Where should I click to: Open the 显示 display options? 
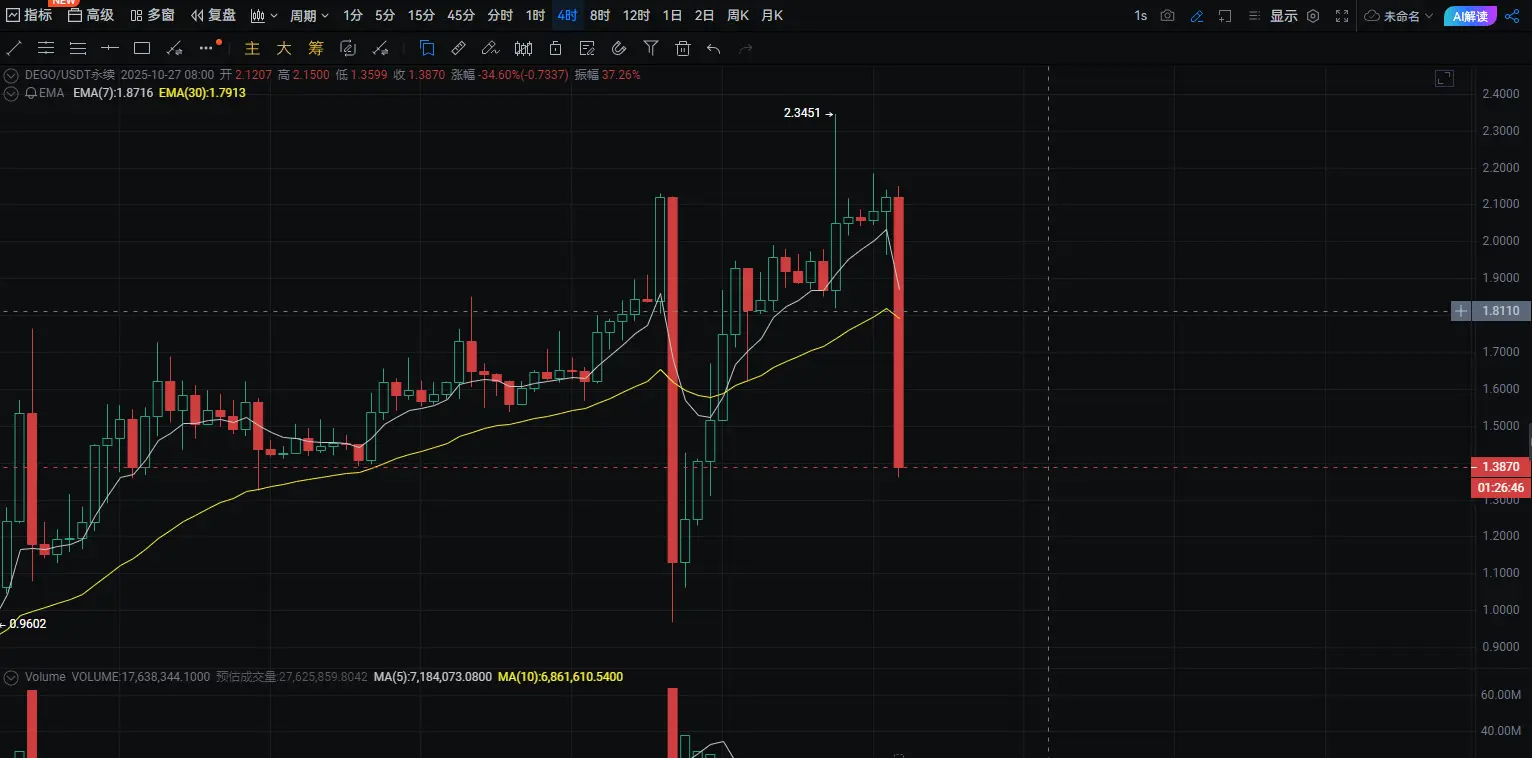coord(1284,15)
